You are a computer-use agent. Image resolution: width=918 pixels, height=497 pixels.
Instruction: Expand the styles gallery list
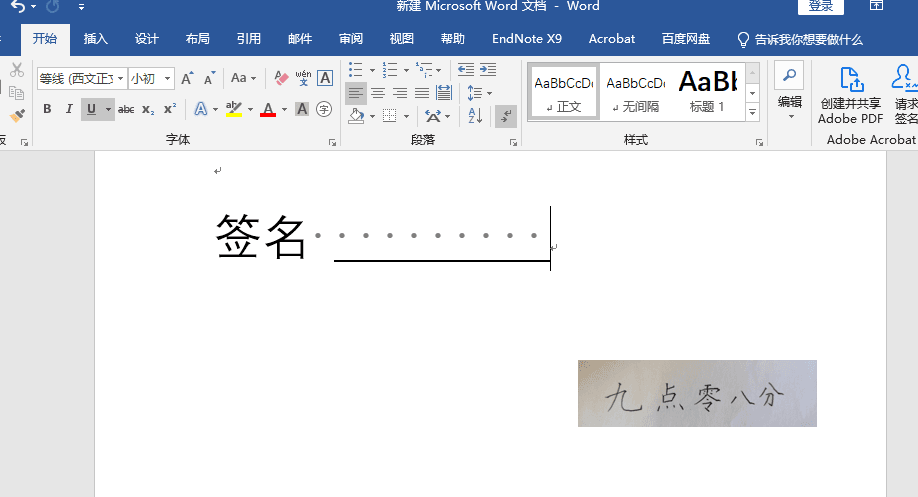[752, 110]
